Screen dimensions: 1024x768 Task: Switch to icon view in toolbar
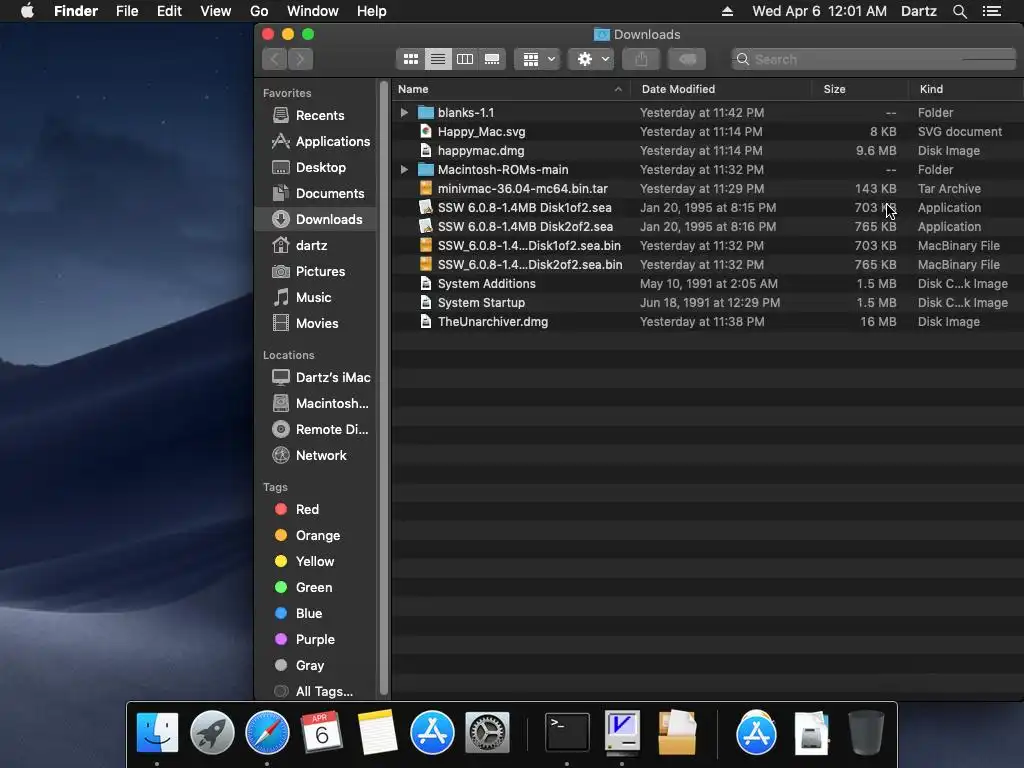(x=411, y=59)
